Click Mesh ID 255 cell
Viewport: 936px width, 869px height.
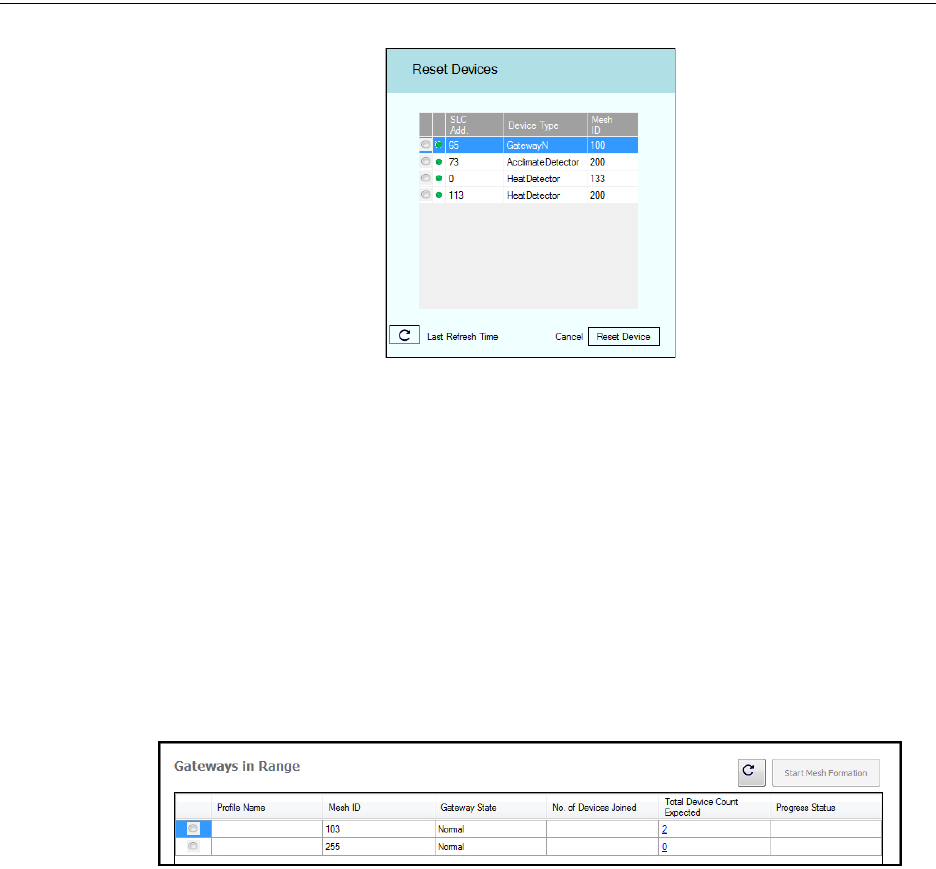point(378,846)
